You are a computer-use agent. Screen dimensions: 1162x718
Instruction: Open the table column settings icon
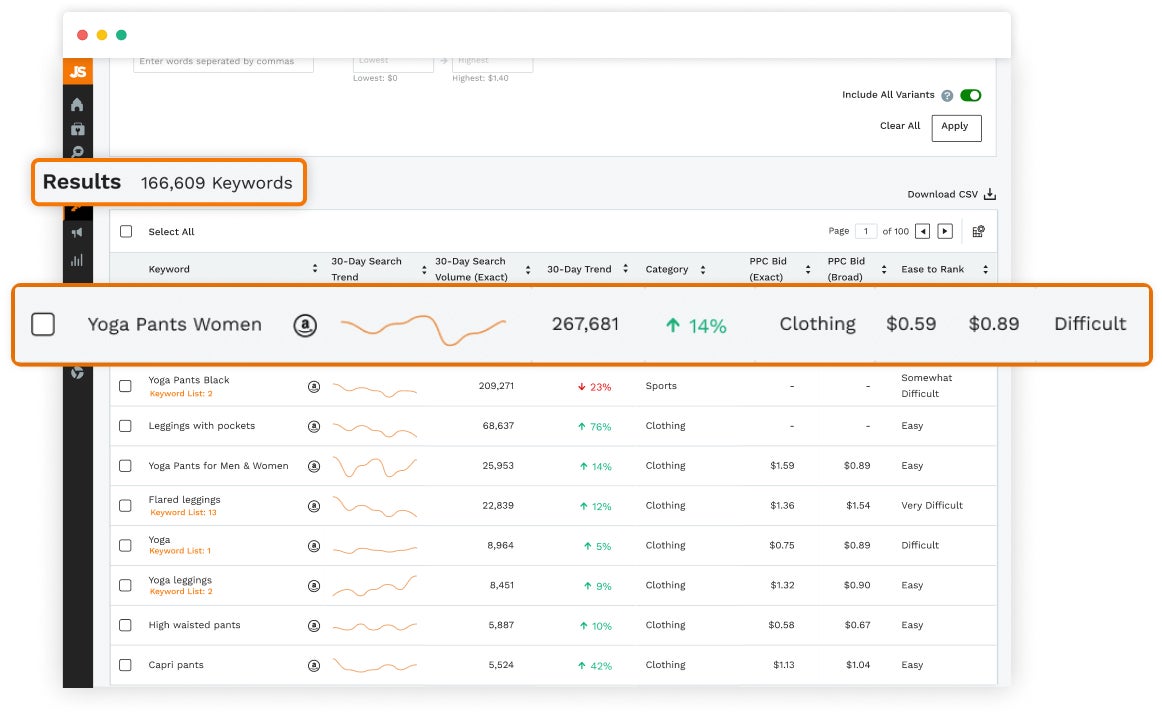[x=978, y=231]
